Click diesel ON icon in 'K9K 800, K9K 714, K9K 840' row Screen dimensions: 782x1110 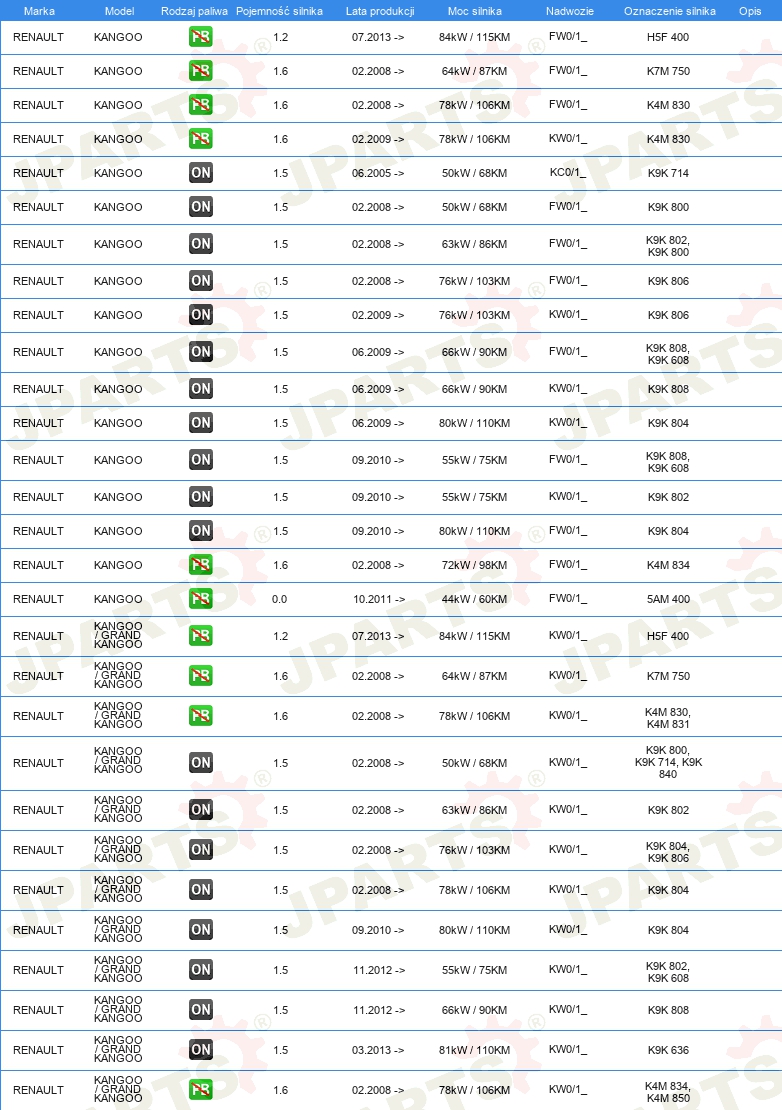pyautogui.click(x=201, y=763)
